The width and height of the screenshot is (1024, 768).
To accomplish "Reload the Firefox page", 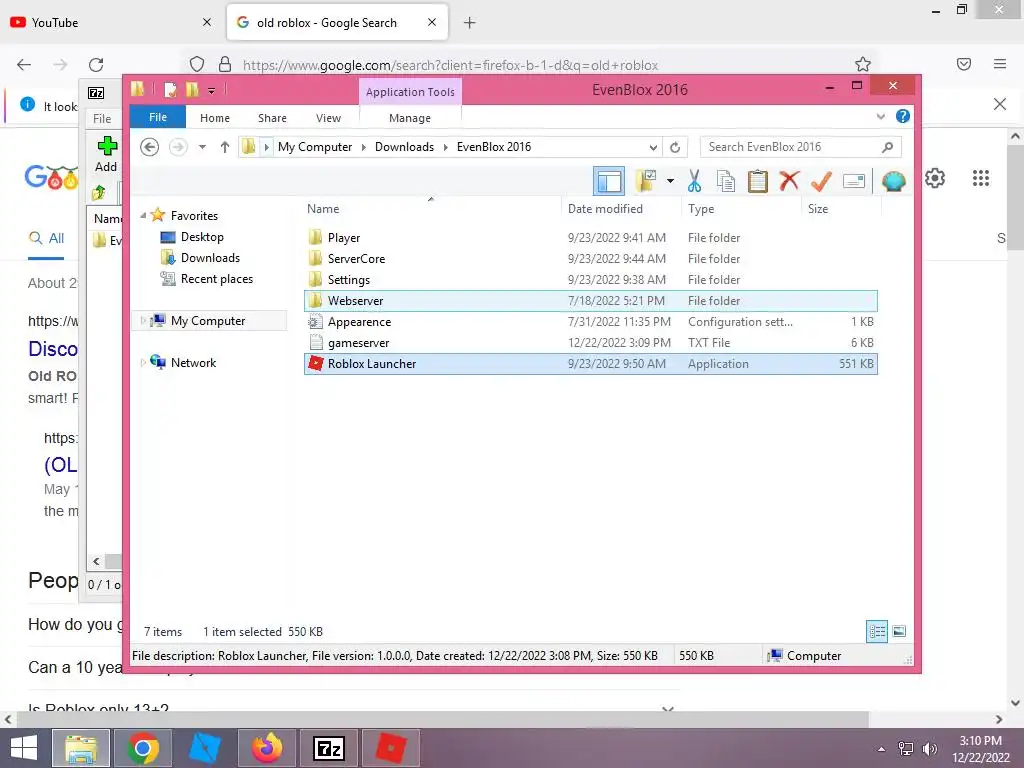I will (x=96, y=64).
